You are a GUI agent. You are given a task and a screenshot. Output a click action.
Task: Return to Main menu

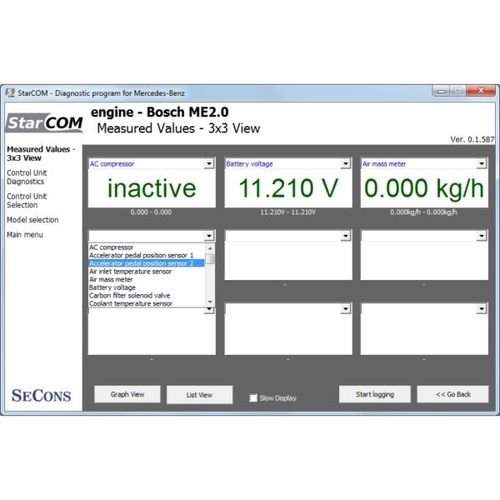pyautogui.click(x=25, y=235)
